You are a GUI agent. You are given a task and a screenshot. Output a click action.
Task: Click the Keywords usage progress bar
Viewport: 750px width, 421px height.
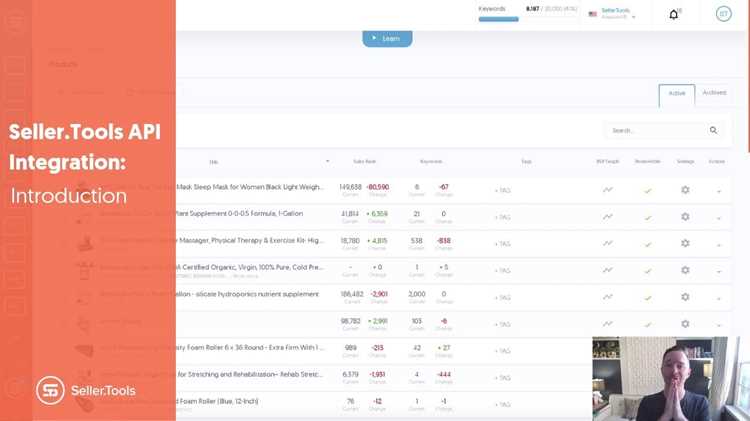[498, 19]
